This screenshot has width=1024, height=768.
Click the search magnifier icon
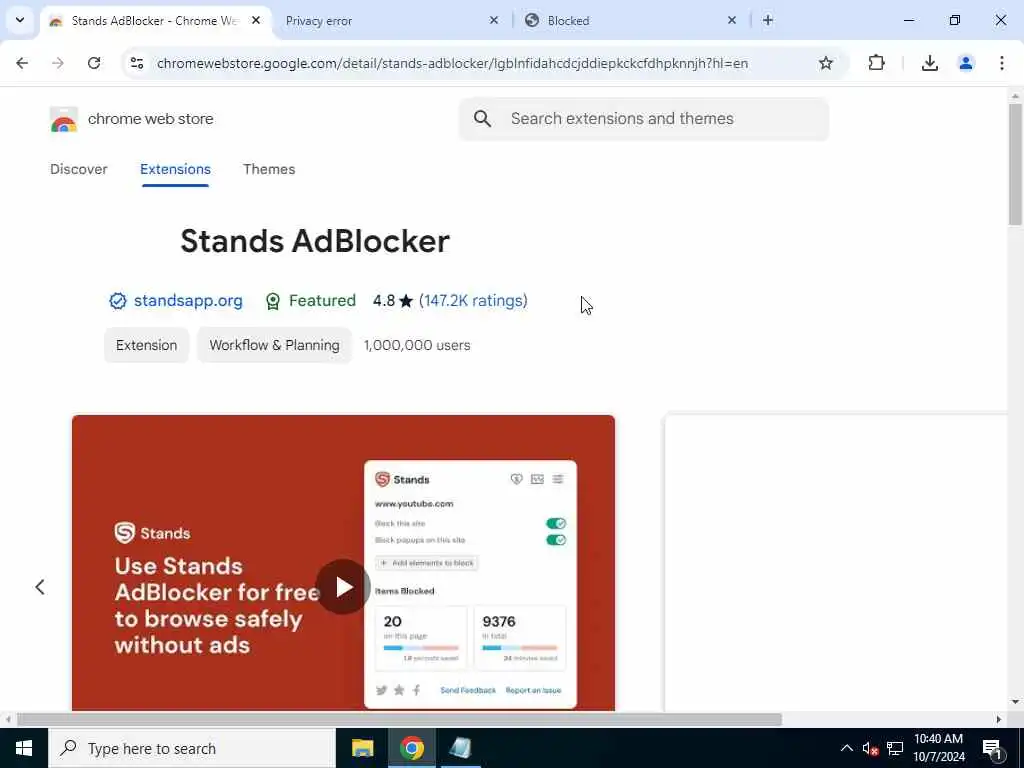pyautogui.click(x=483, y=119)
